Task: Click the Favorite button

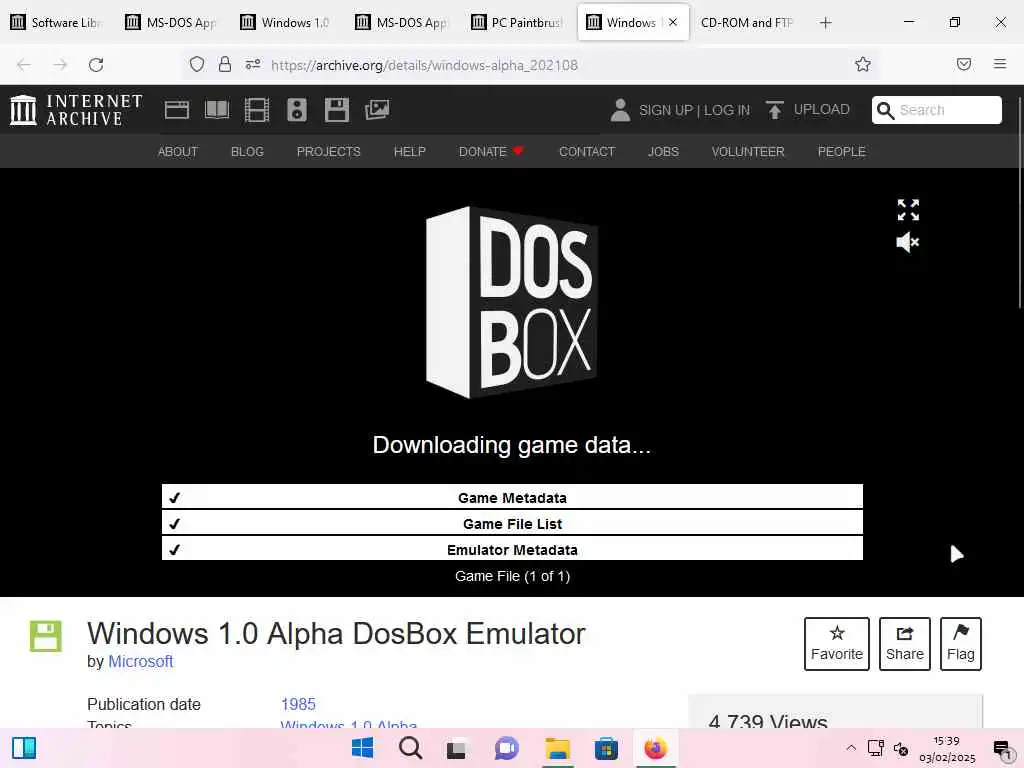Action: point(837,644)
